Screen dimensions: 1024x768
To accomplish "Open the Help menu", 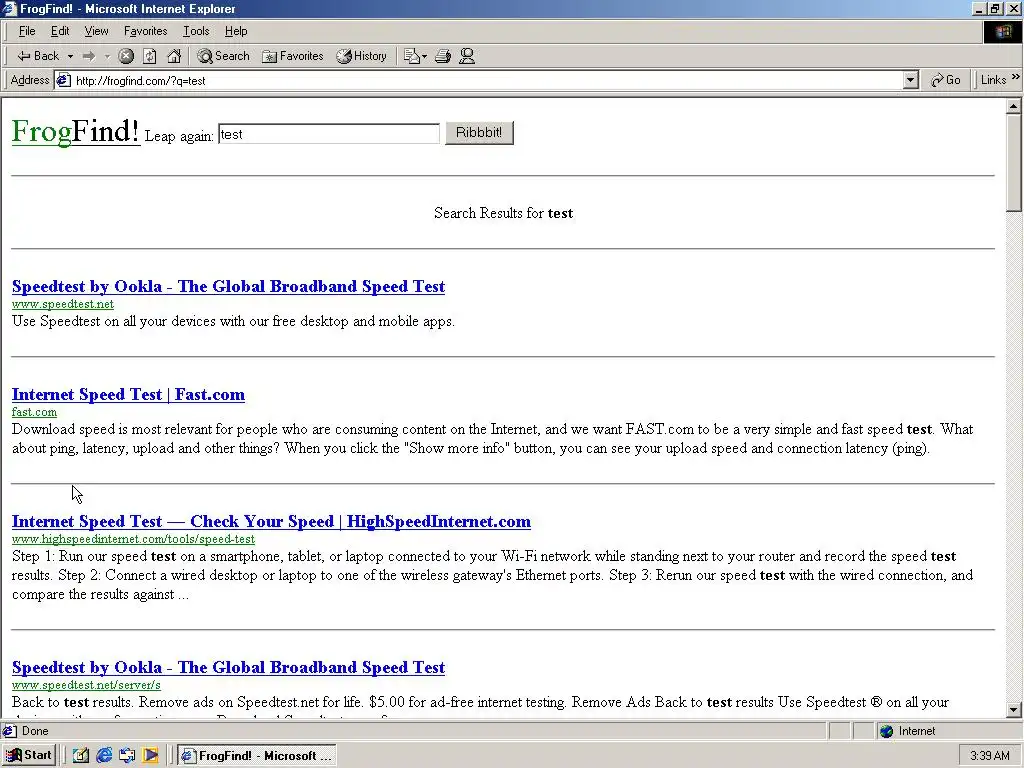I will (x=236, y=31).
